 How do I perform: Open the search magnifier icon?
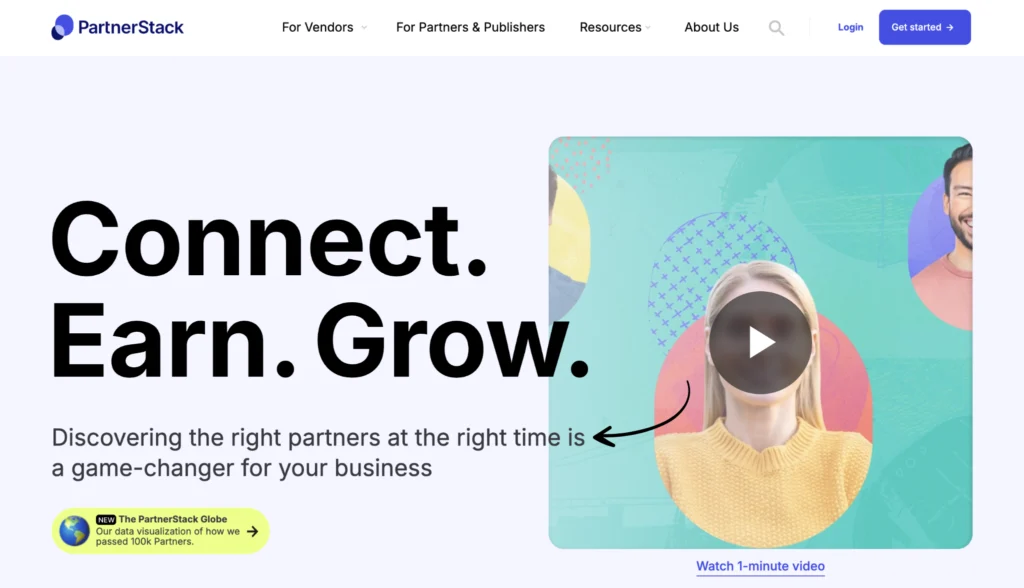coord(776,28)
